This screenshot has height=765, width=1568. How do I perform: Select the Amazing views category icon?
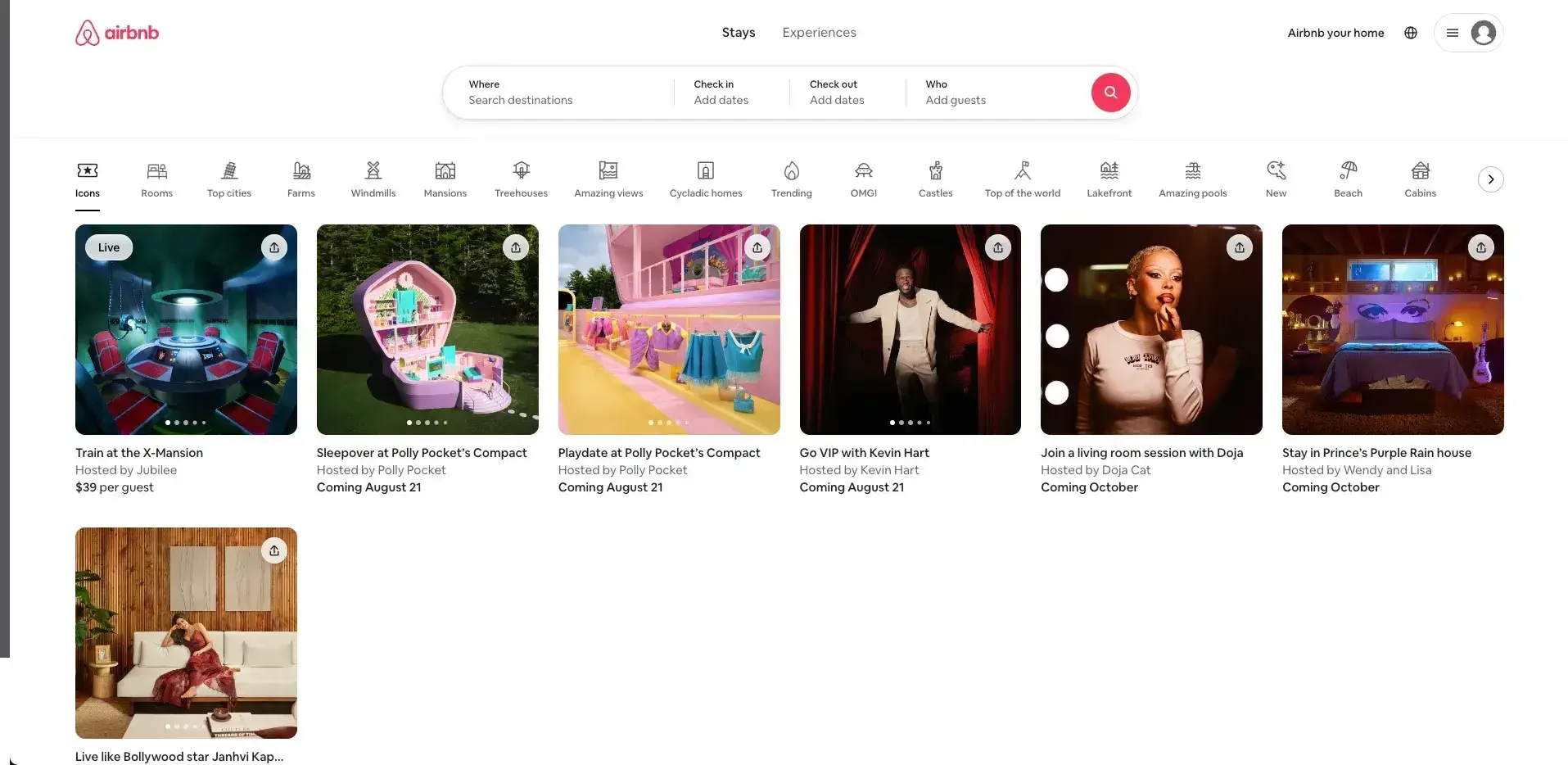tap(608, 179)
